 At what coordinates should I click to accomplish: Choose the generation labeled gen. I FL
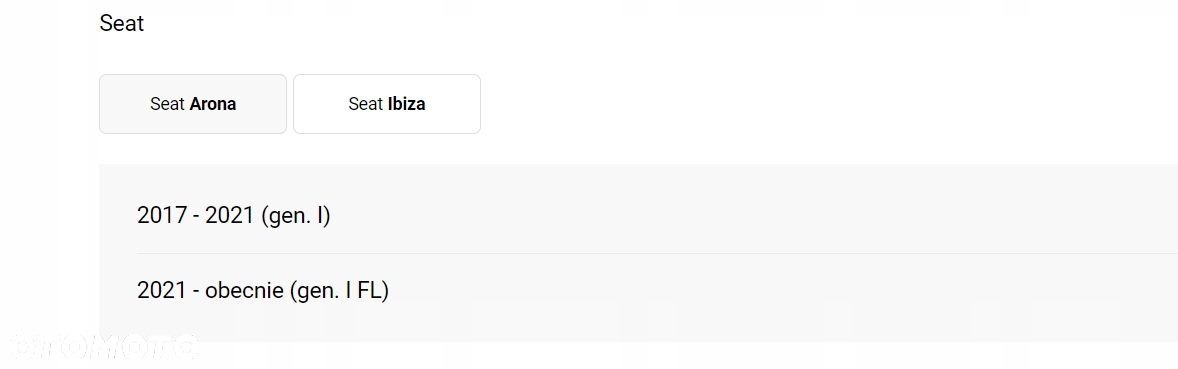pyautogui.click(x=339, y=290)
